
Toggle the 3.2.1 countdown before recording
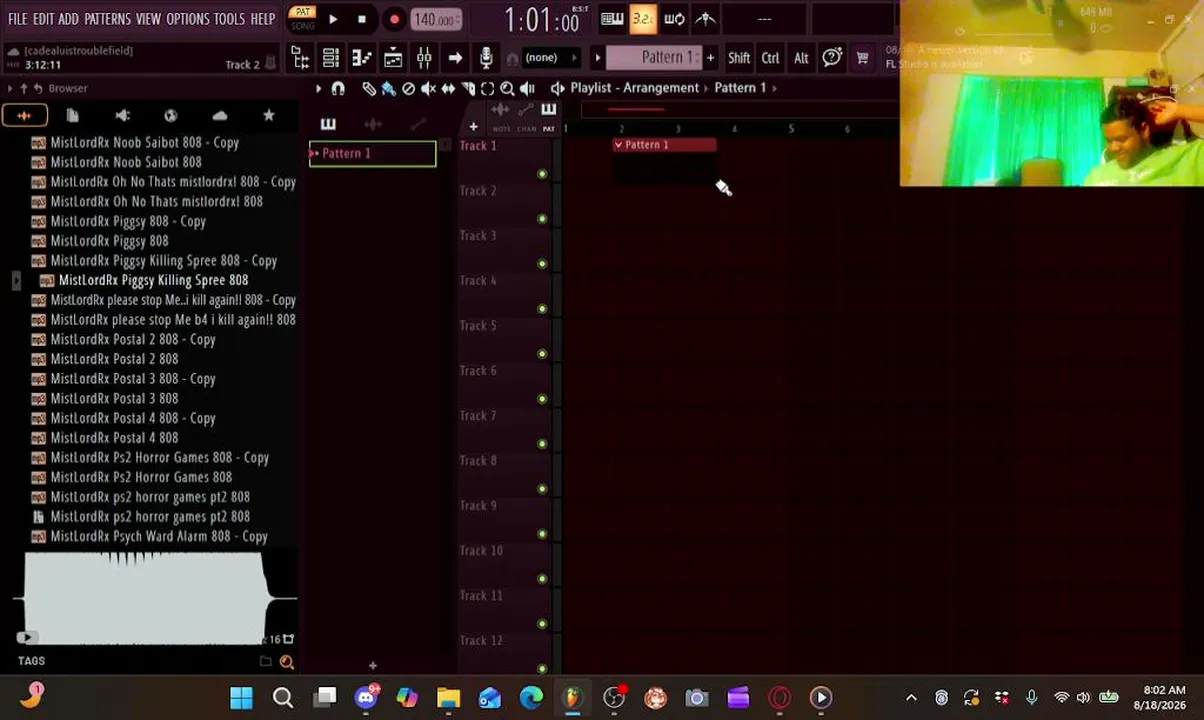pos(643,19)
